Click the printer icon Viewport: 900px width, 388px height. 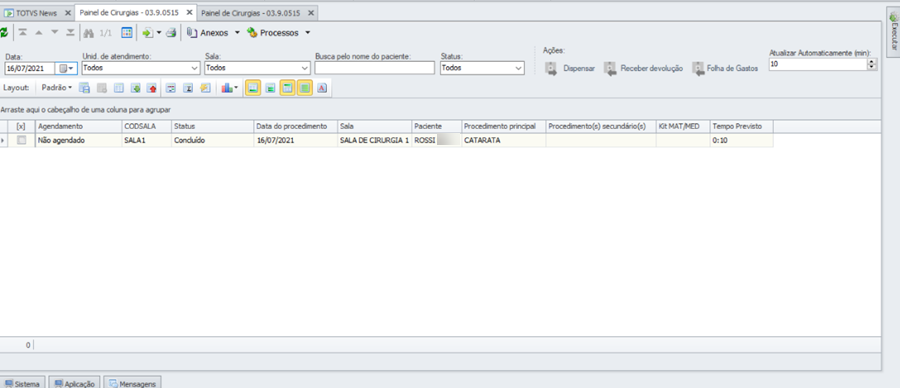(x=171, y=33)
